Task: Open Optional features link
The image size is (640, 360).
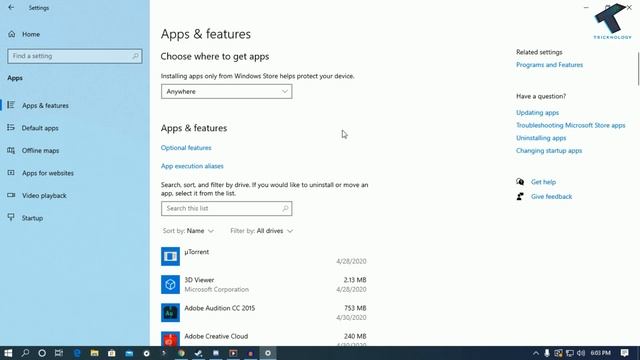Action: (x=186, y=148)
